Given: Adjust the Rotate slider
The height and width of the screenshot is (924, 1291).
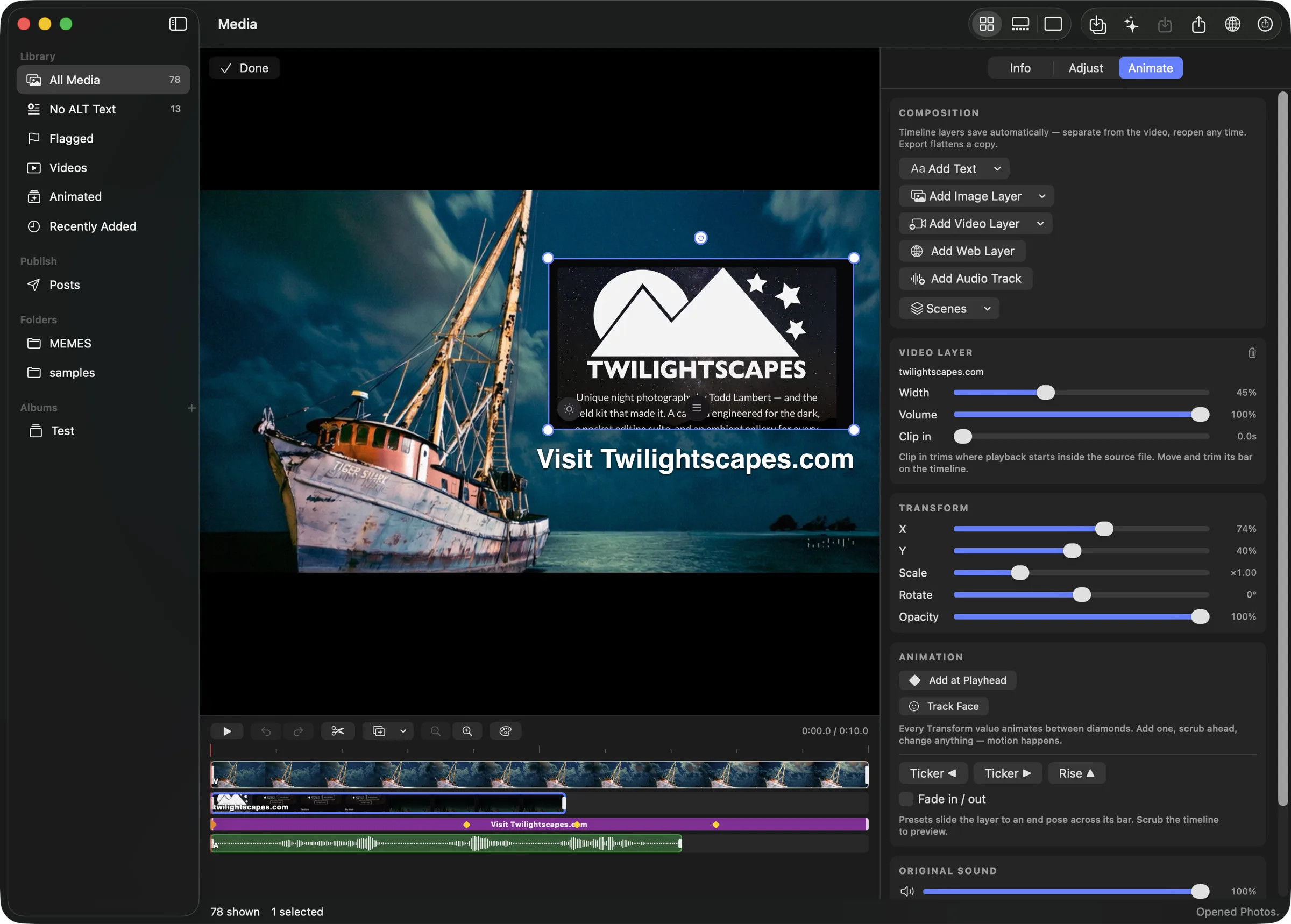Looking at the screenshot, I should (x=1081, y=595).
